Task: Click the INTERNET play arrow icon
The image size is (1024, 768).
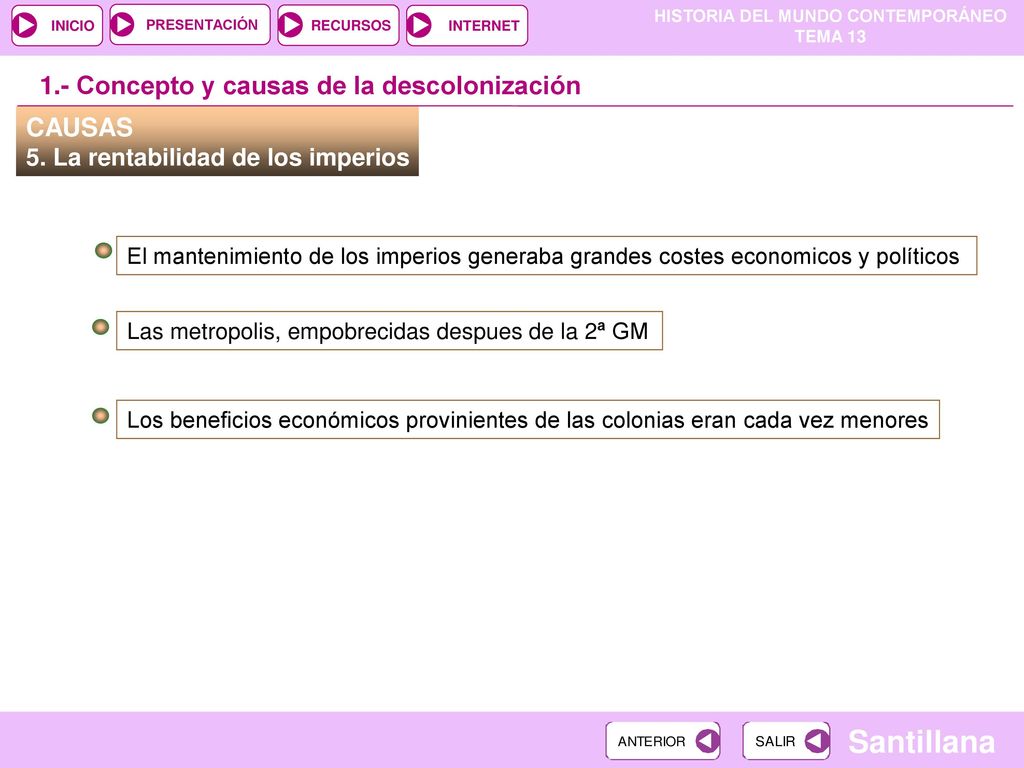Action: (419, 25)
